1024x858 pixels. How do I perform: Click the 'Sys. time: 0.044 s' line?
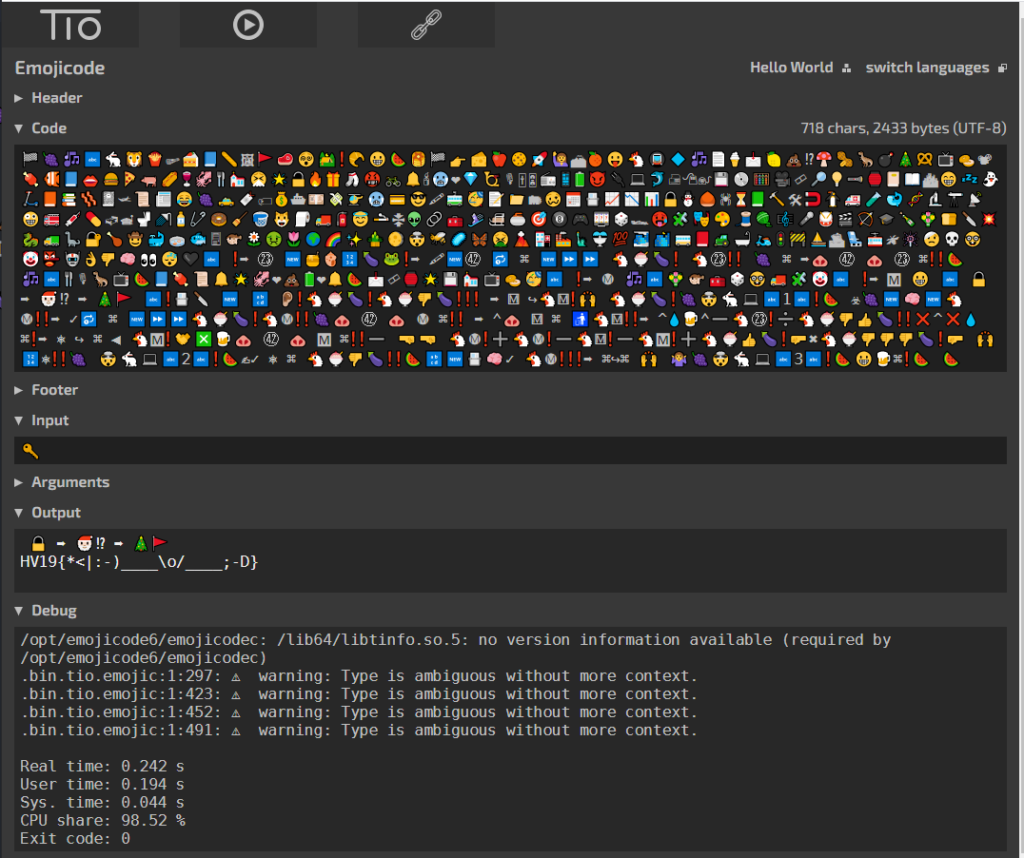[x=102, y=802]
